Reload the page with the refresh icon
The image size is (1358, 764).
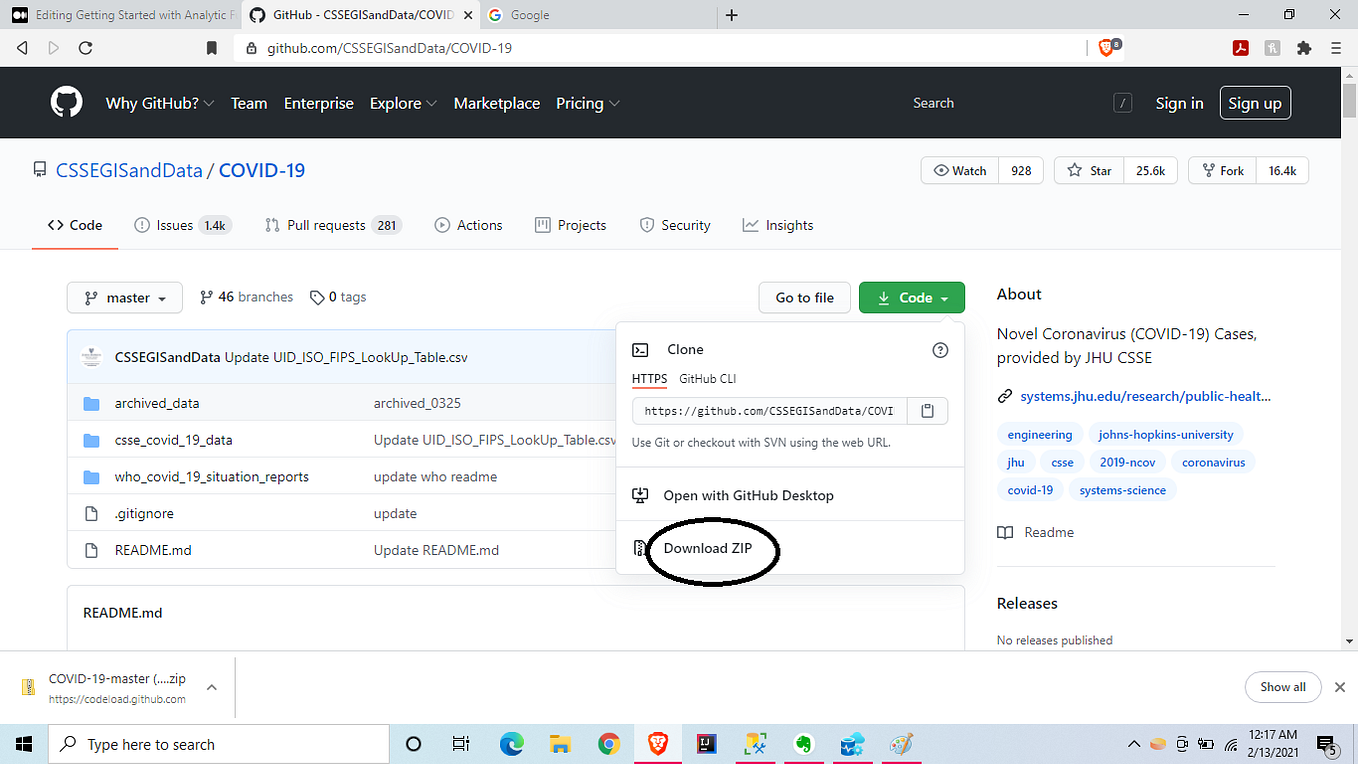(x=85, y=47)
